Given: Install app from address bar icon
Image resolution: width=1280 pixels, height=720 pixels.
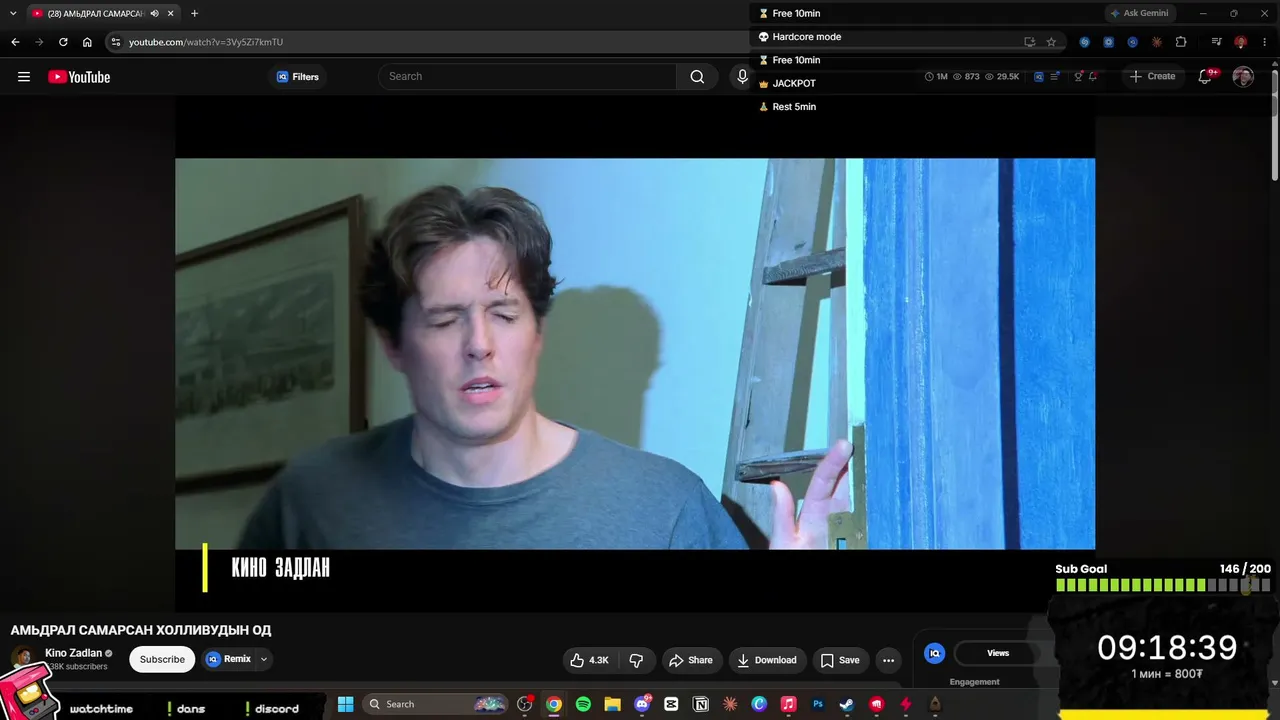Looking at the screenshot, I should [x=1029, y=42].
